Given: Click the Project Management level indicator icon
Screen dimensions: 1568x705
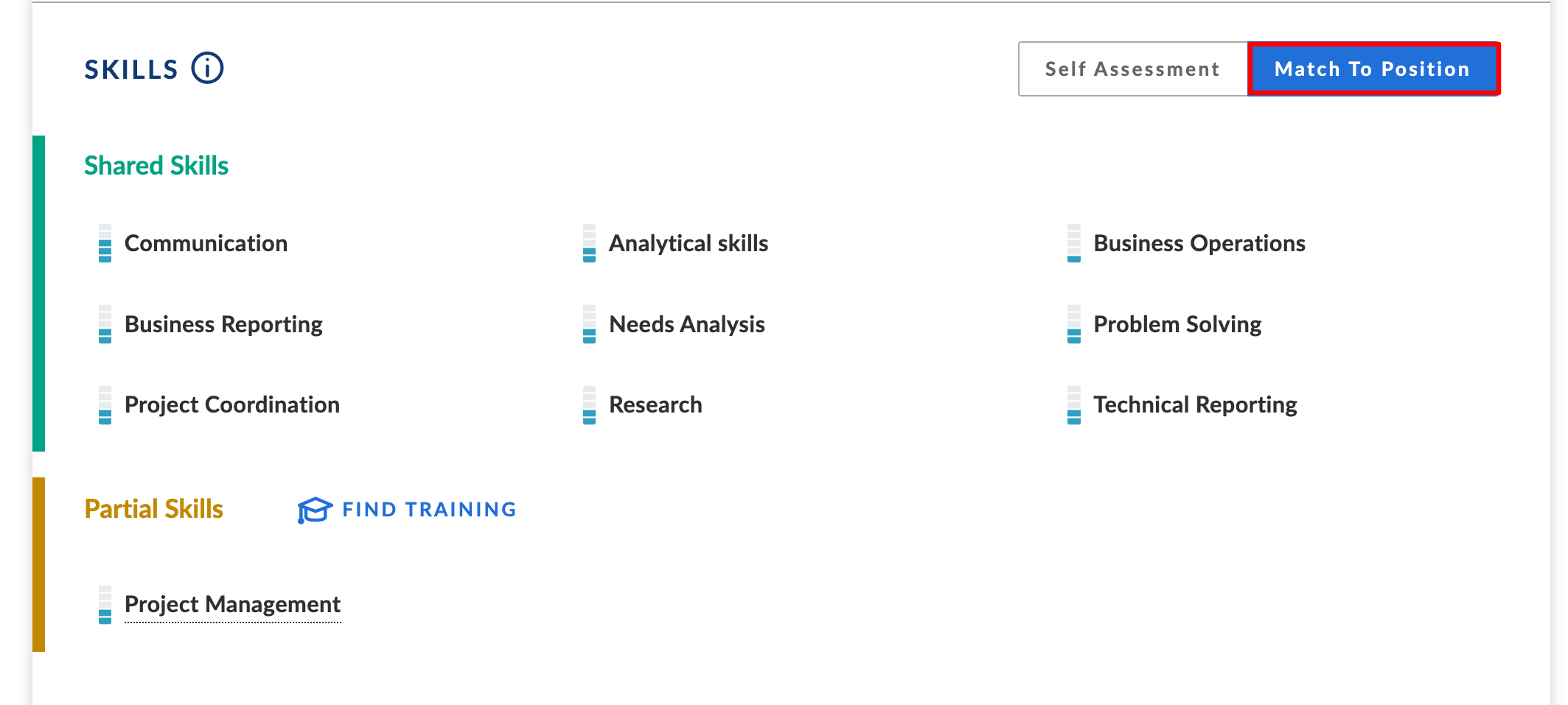Looking at the screenshot, I should click(105, 605).
